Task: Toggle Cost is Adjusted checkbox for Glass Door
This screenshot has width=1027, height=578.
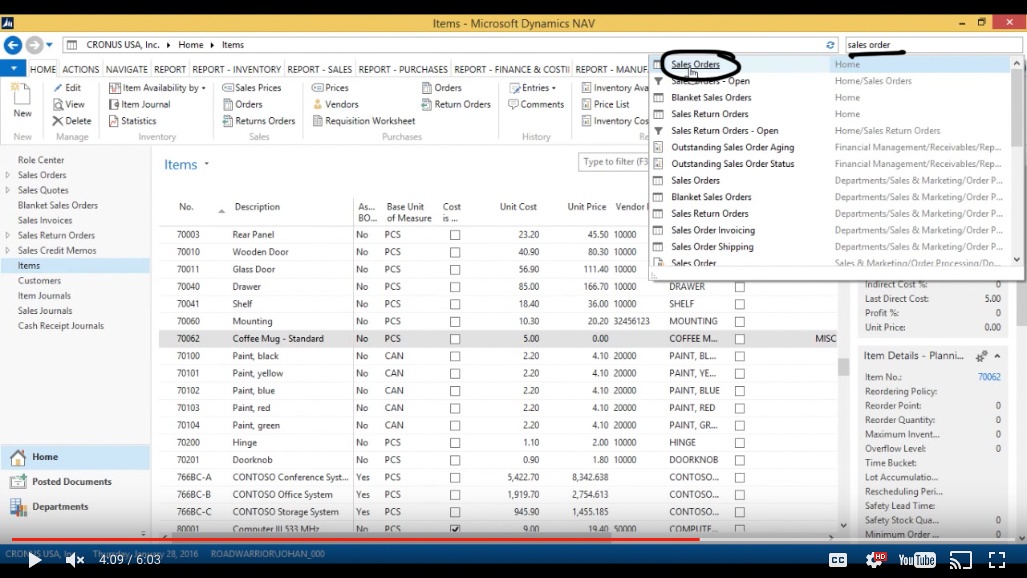Action: 455,269
